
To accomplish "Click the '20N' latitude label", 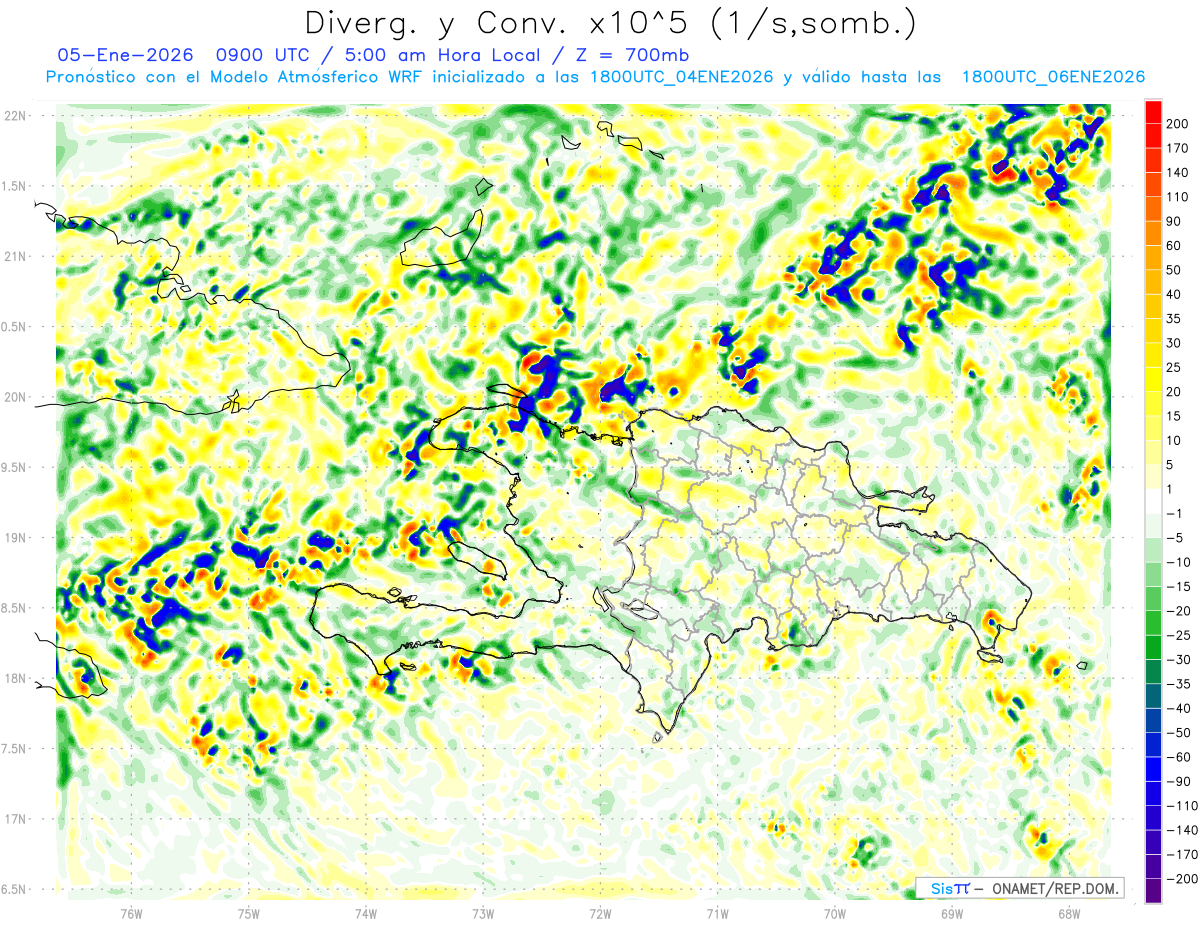I will pos(15,397).
